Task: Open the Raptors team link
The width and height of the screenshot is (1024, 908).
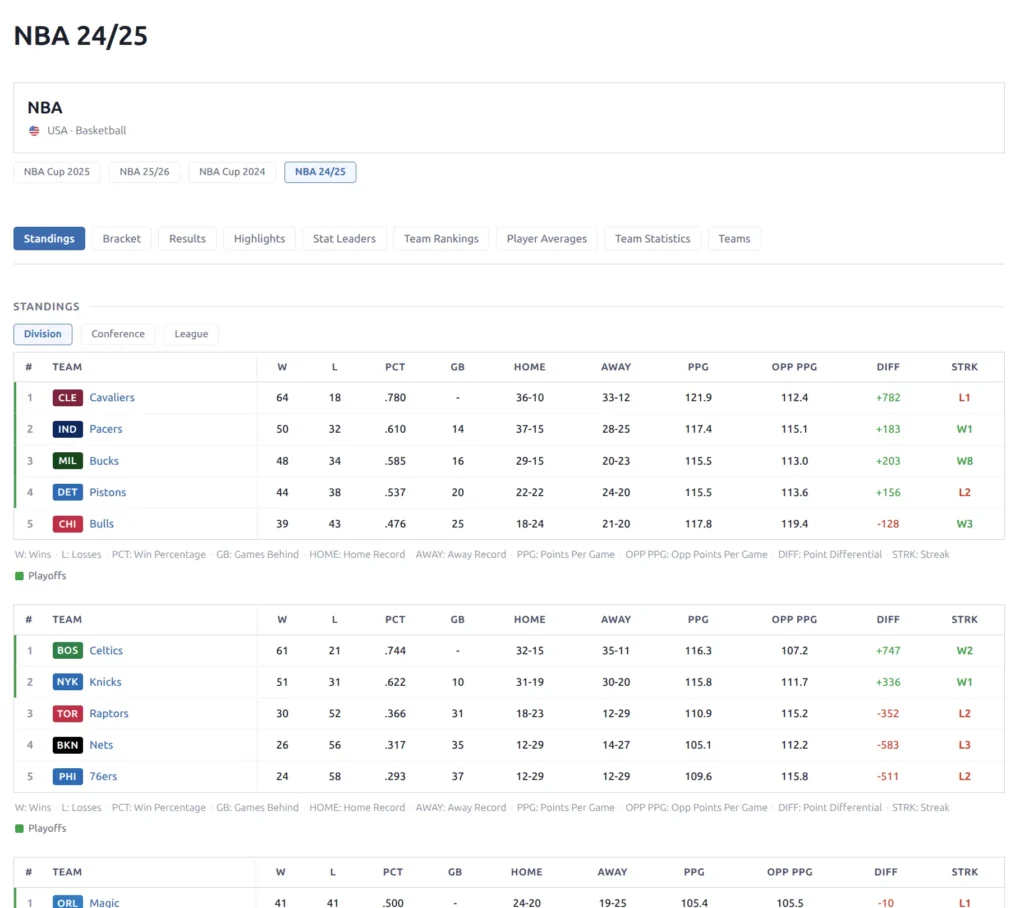Action: (109, 713)
